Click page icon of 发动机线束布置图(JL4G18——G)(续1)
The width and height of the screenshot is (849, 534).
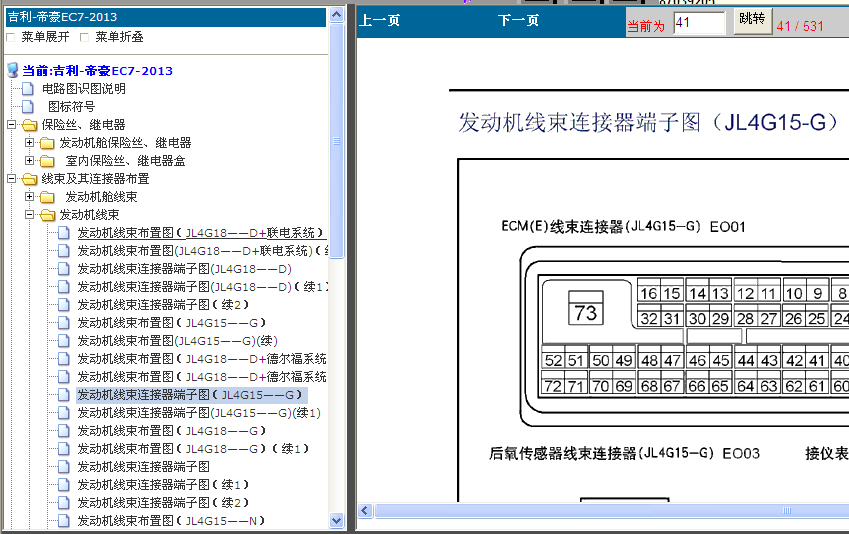pos(64,448)
